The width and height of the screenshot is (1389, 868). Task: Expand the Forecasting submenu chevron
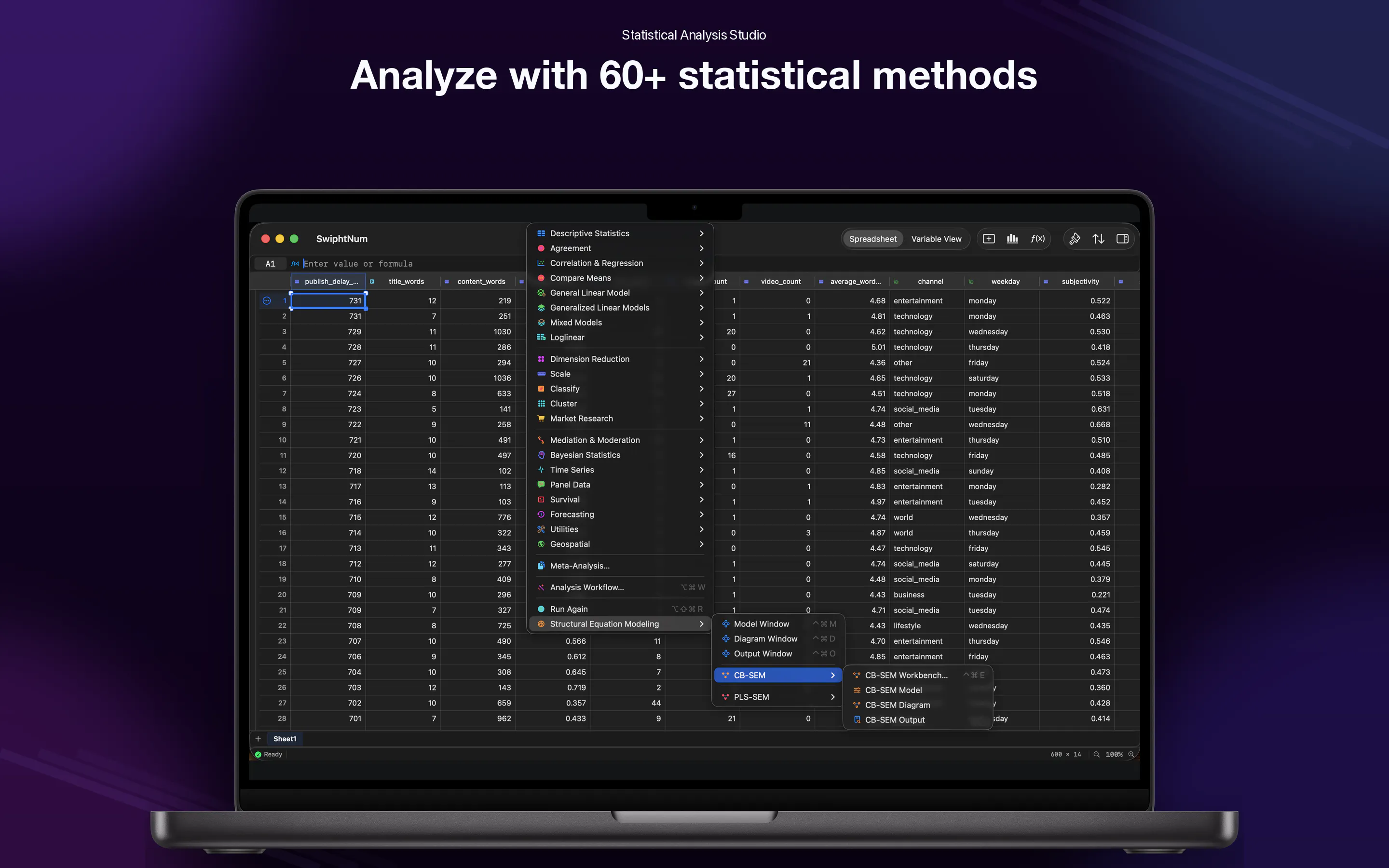click(x=701, y=515)
